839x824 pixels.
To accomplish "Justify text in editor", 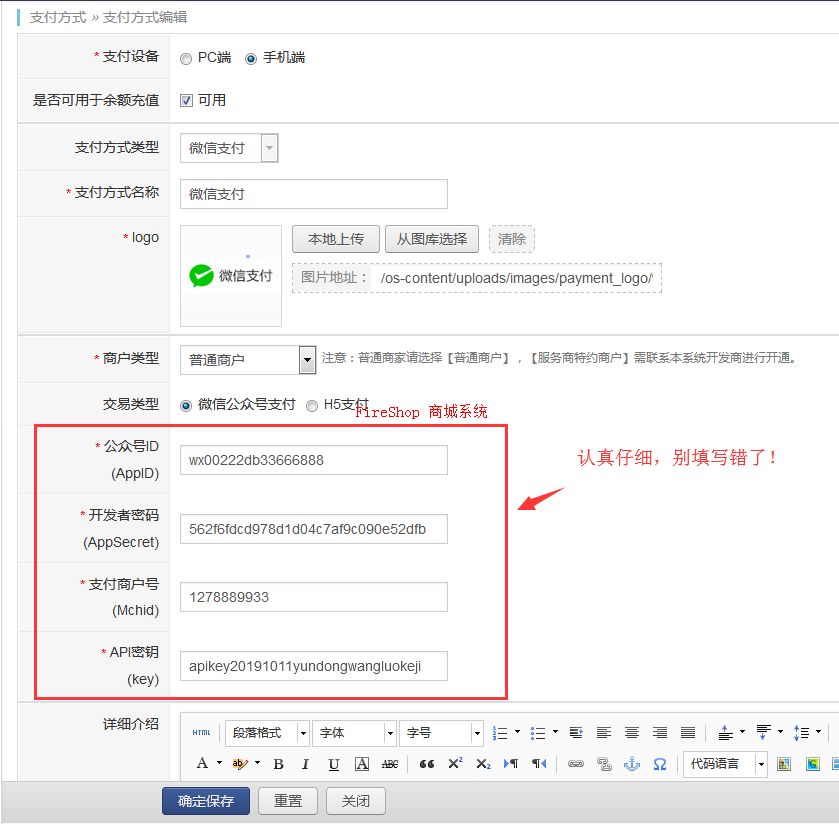I will (x=688, y=733).
